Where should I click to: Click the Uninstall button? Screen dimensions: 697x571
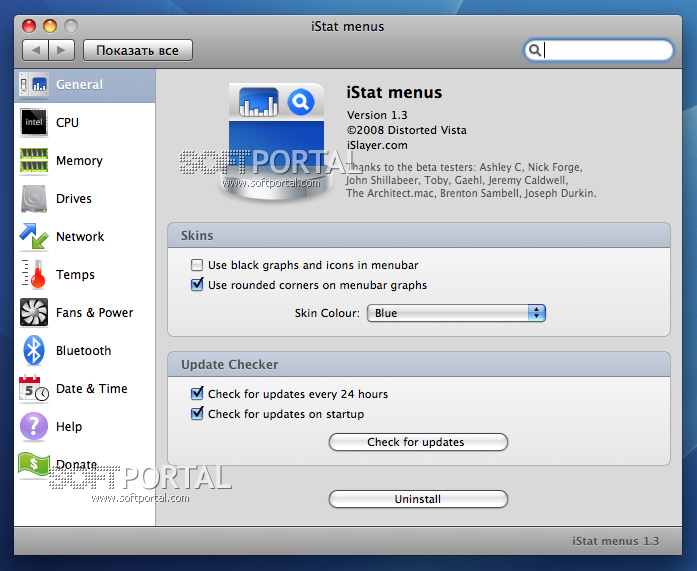click(418, 499)
